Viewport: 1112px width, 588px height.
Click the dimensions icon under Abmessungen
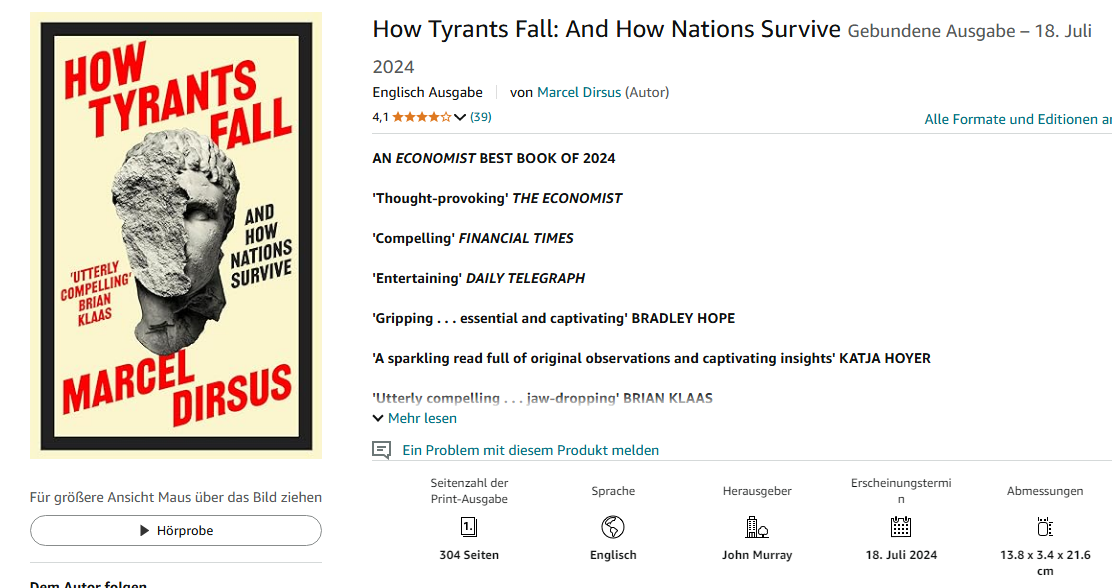click(x=1045, y=526)
